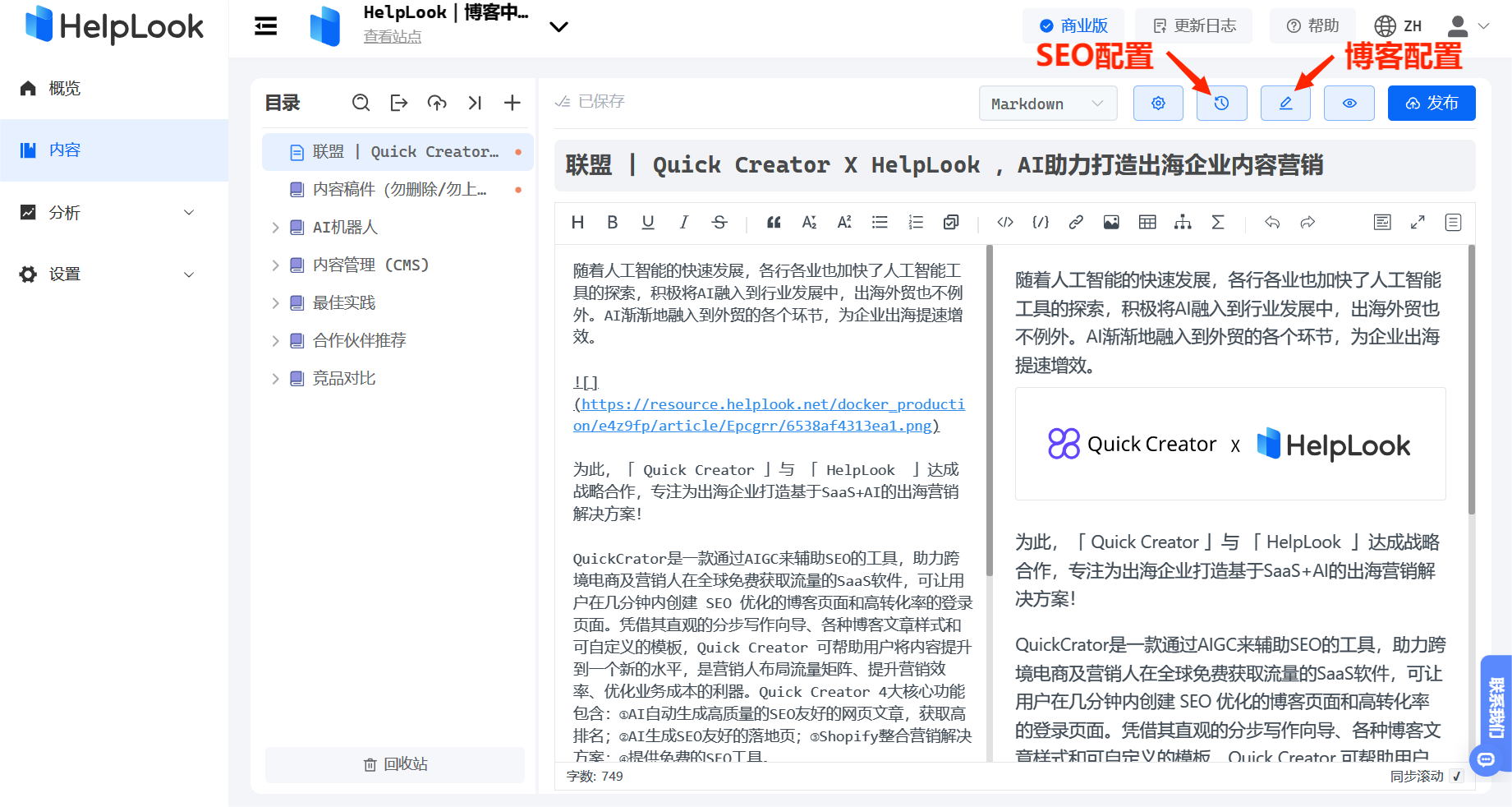Collapse the directory panel with arrow-bar icon
Image resolution: width=1512 pixels, height=807 pixels.
(x=475, y=103)
